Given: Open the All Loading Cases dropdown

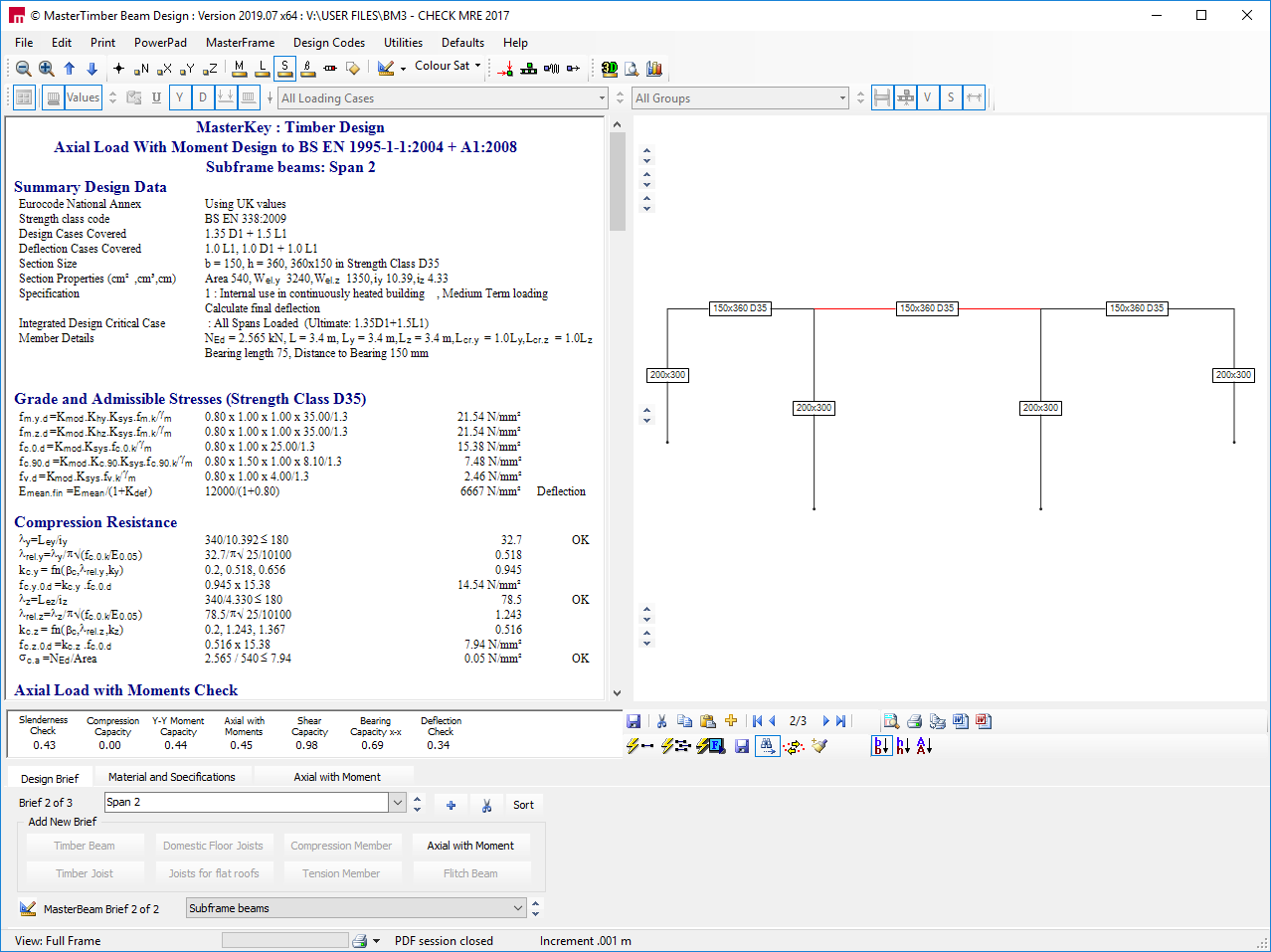Looking at the screenshot, I should point(443,97).
